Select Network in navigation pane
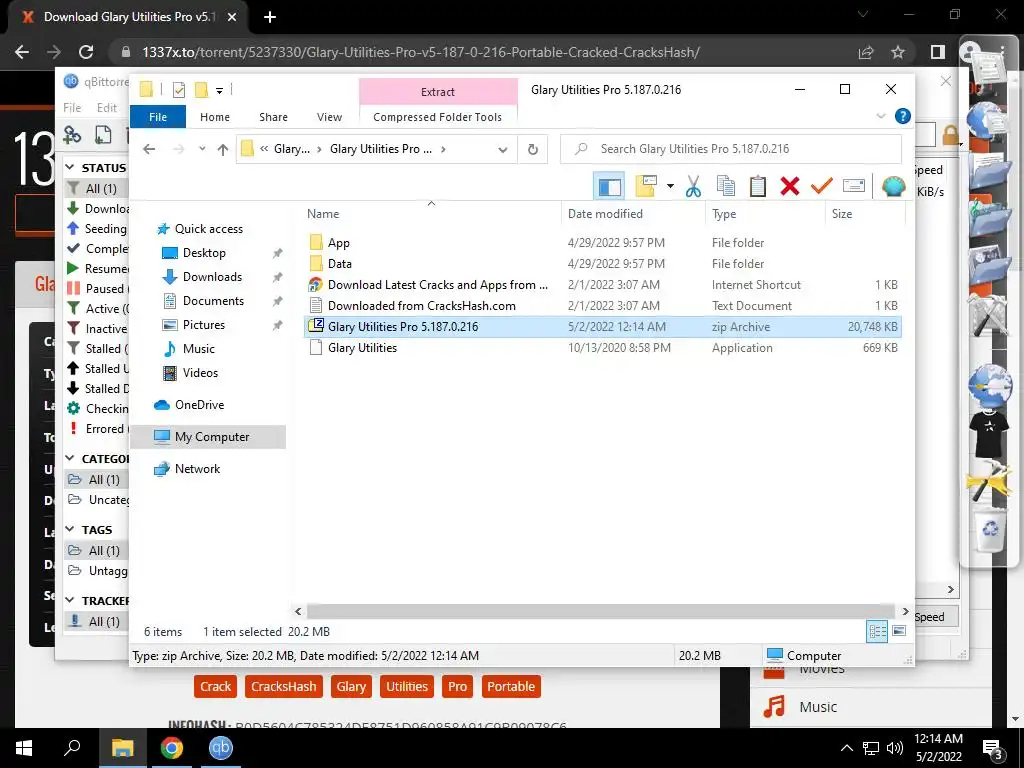This screenshot has width=1024, height=768. 197,469
